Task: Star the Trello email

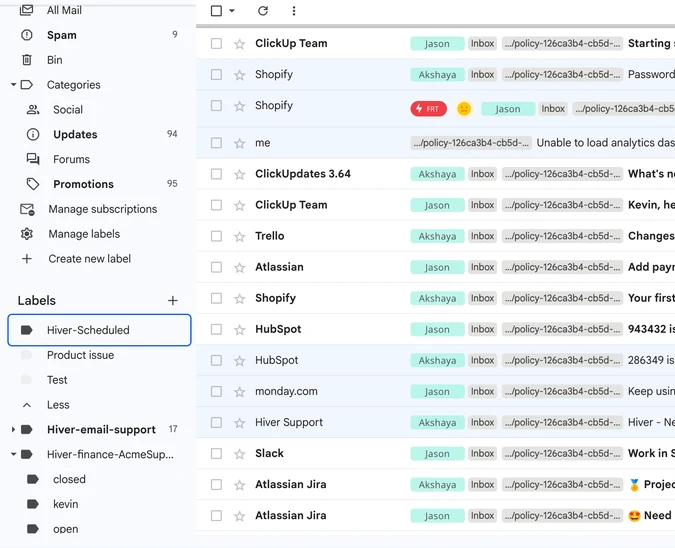Action: coord(240,236)
